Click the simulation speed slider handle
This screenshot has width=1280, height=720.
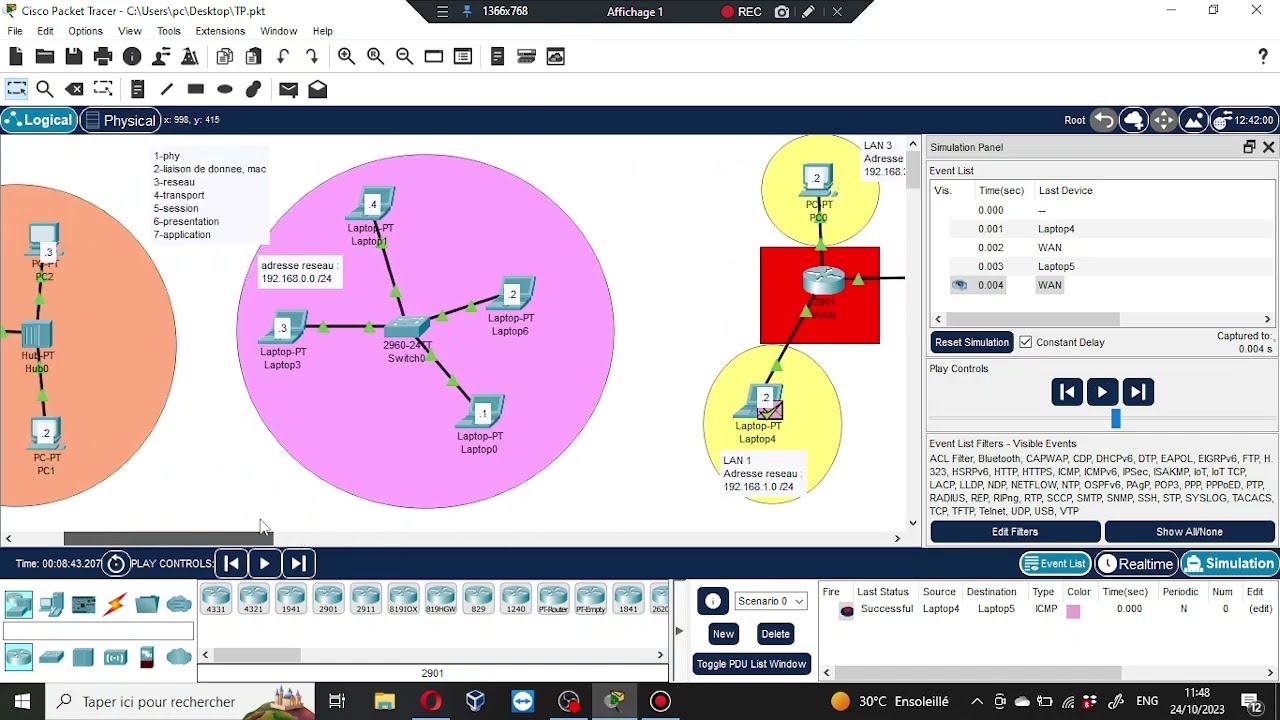[x=1116, y=419]
